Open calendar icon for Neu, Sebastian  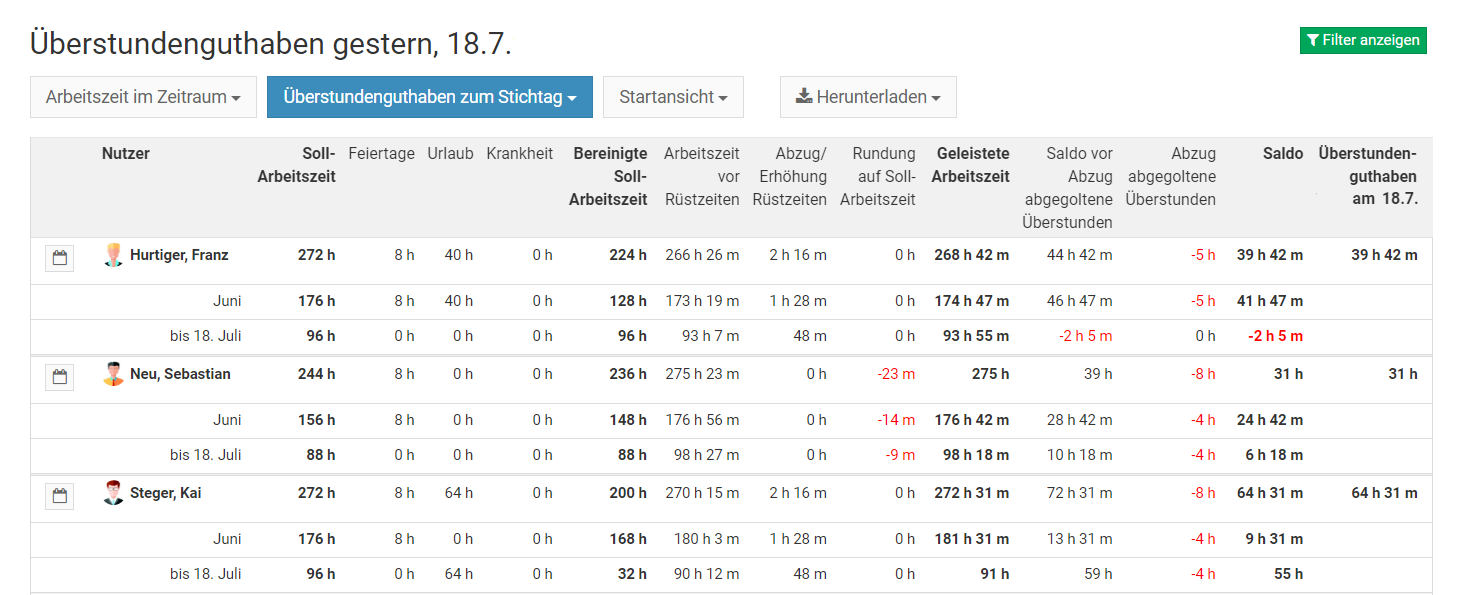tap(59, 377)
